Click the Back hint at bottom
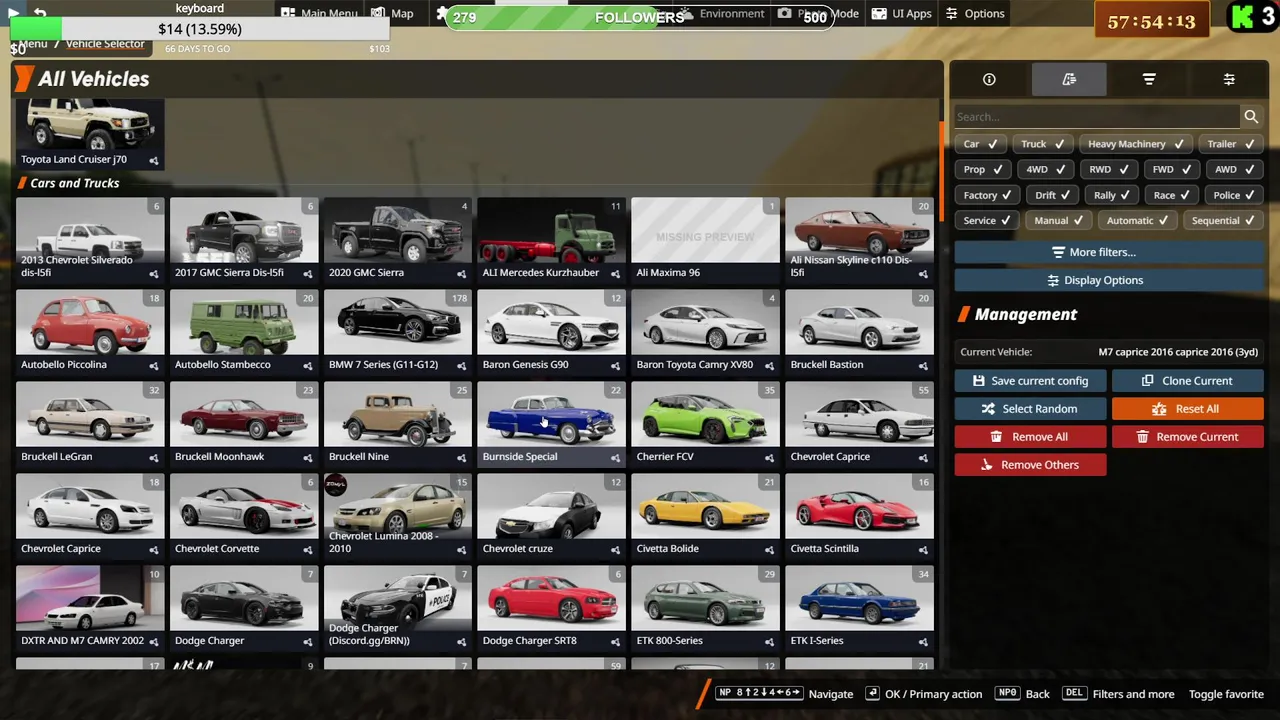1280x720 pixels. [x=1023, y=694]
